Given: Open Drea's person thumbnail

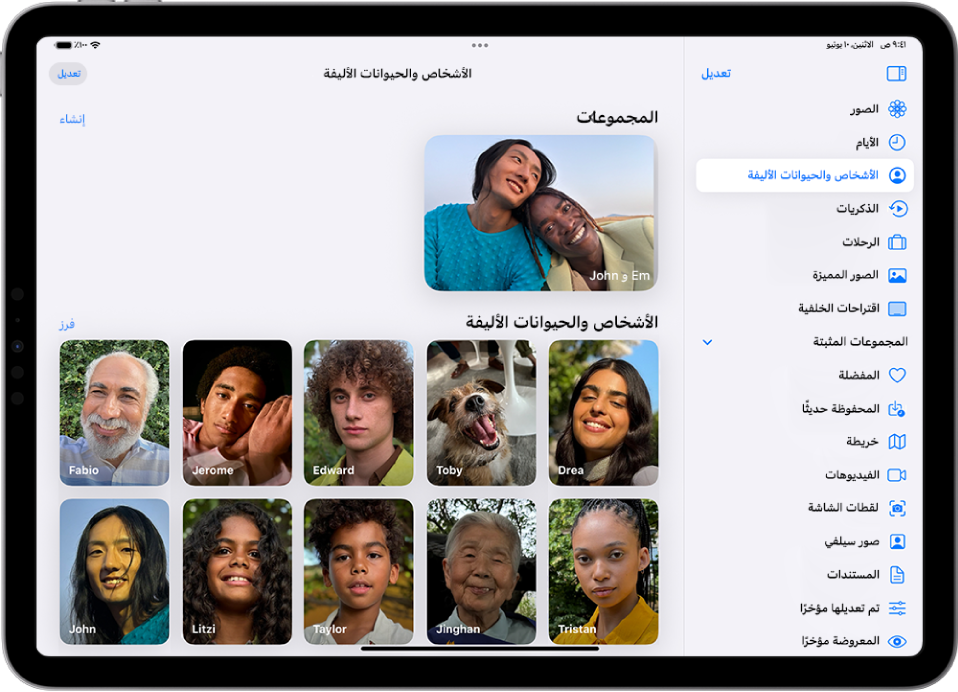Looking at the screenshot, I should click(604, 413).
